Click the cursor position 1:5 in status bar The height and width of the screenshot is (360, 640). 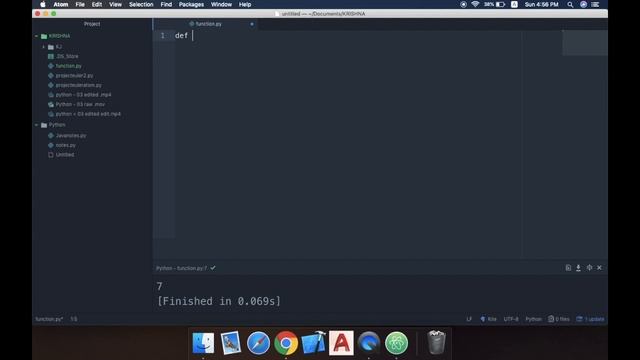[73, 319]
